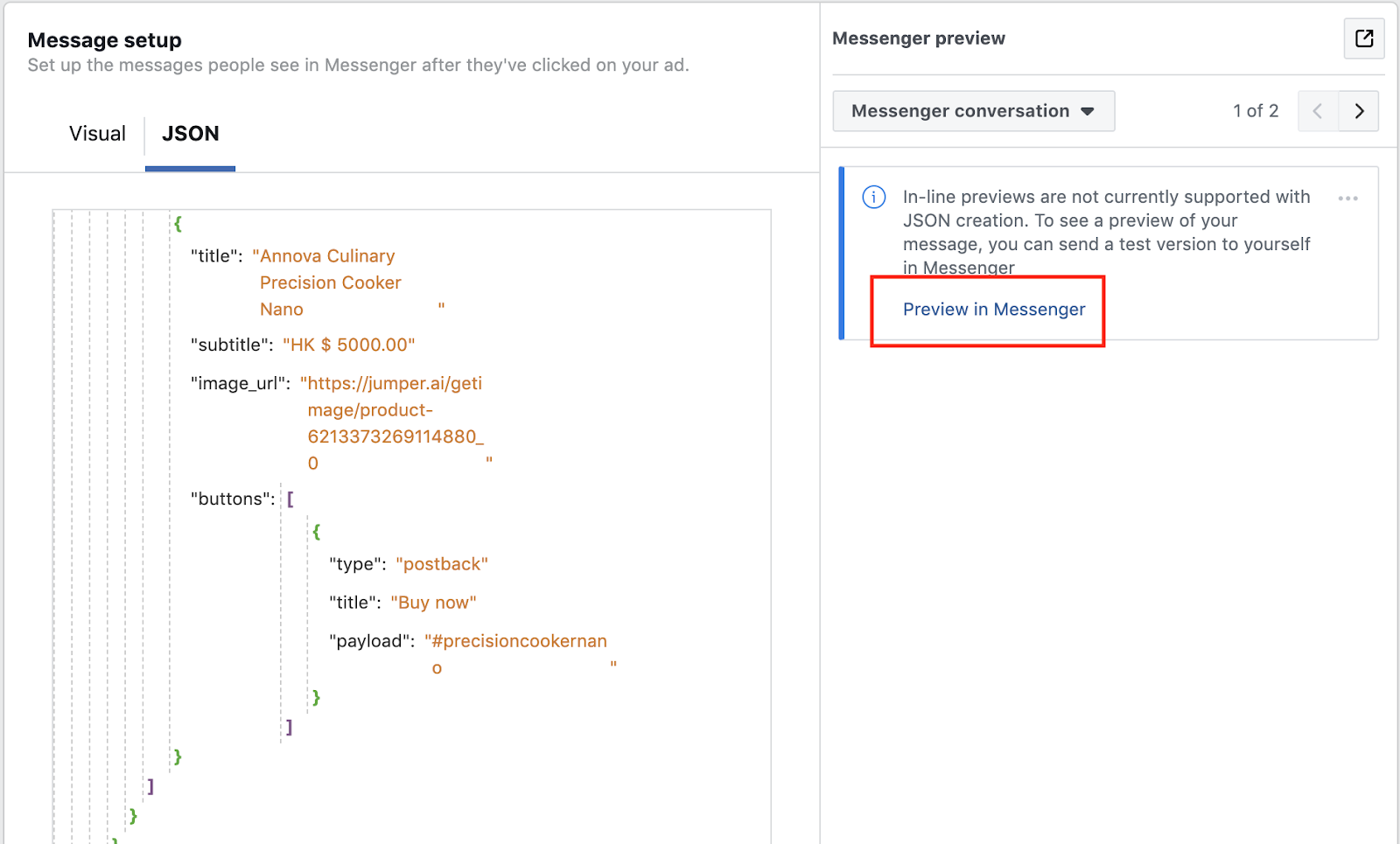Open Messenger preview in pop-out window
Screen dimensions: 1400x844
coord(1363,38)
